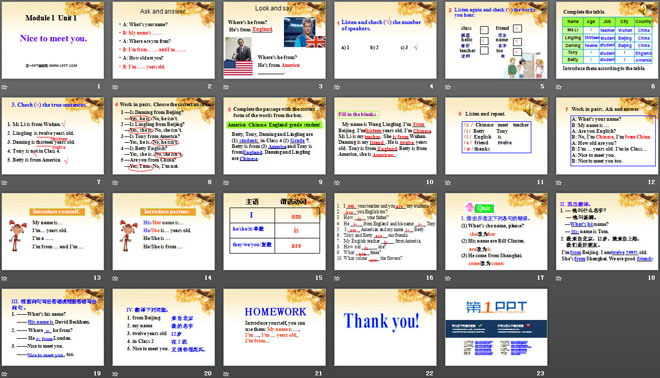
Task: Click the animation star icon under slide 6
Action: coord(559,87)
